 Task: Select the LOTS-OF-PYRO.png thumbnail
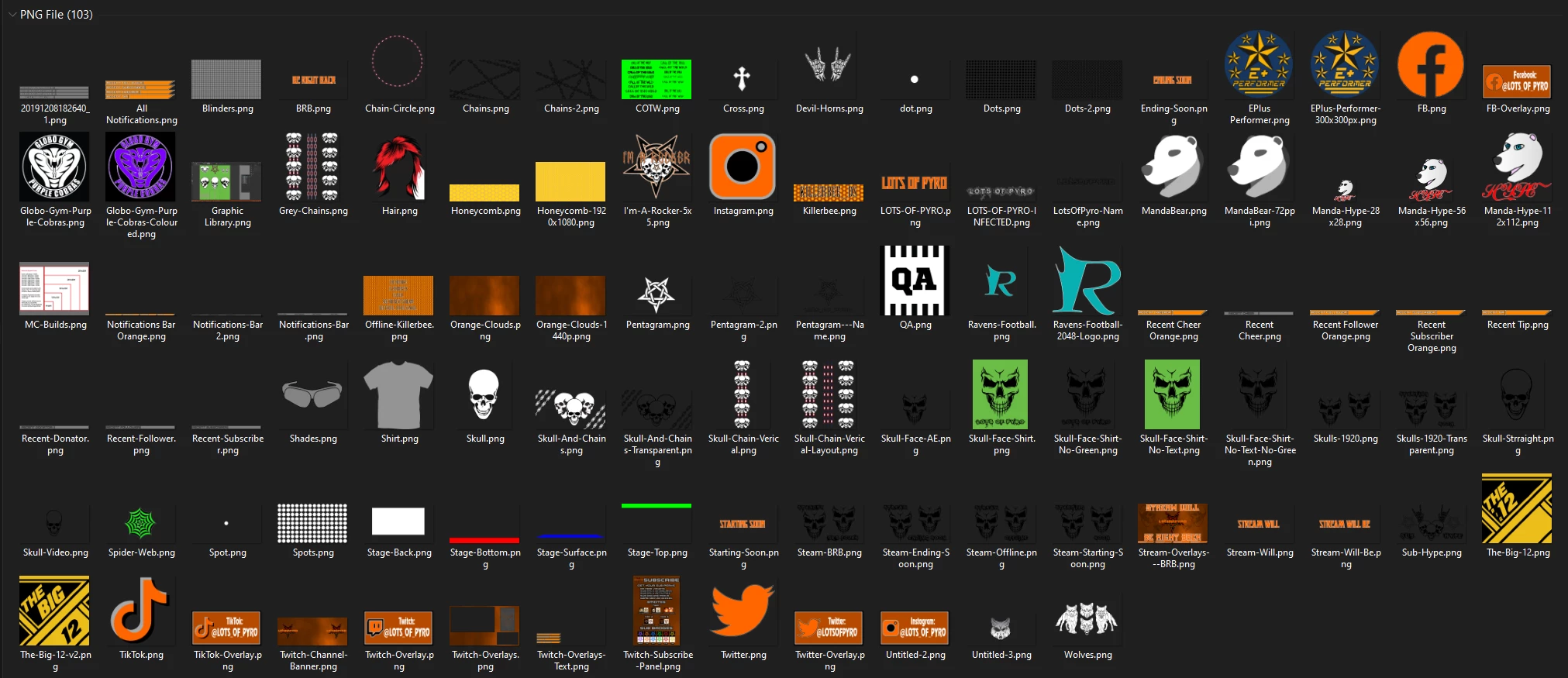point(915,184)
